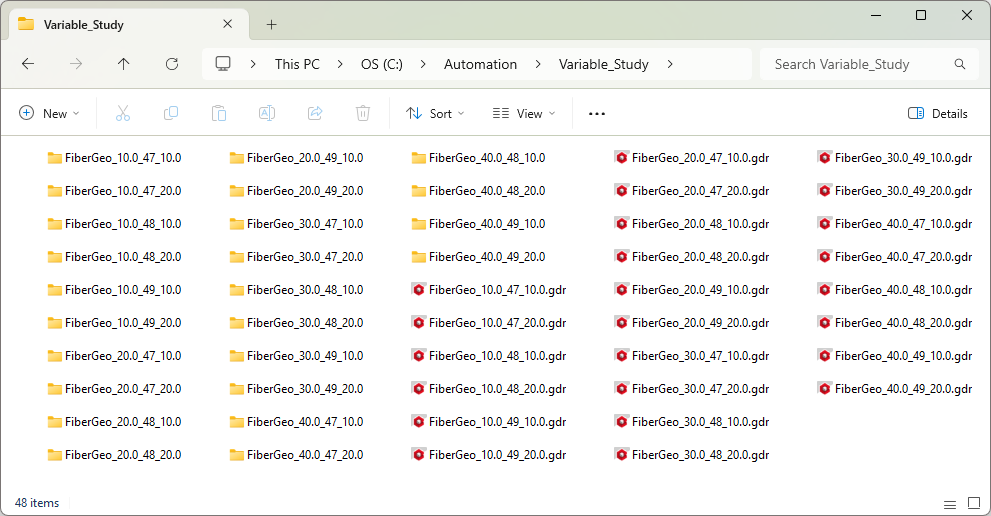Open the See more ellipsis menu
The image size is (991, 516).
tap(597, 114)
